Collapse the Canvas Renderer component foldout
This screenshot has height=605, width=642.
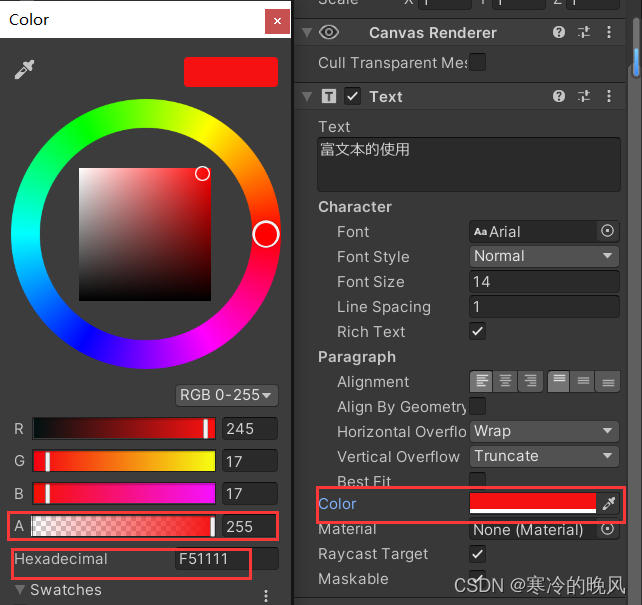[307, 32]
